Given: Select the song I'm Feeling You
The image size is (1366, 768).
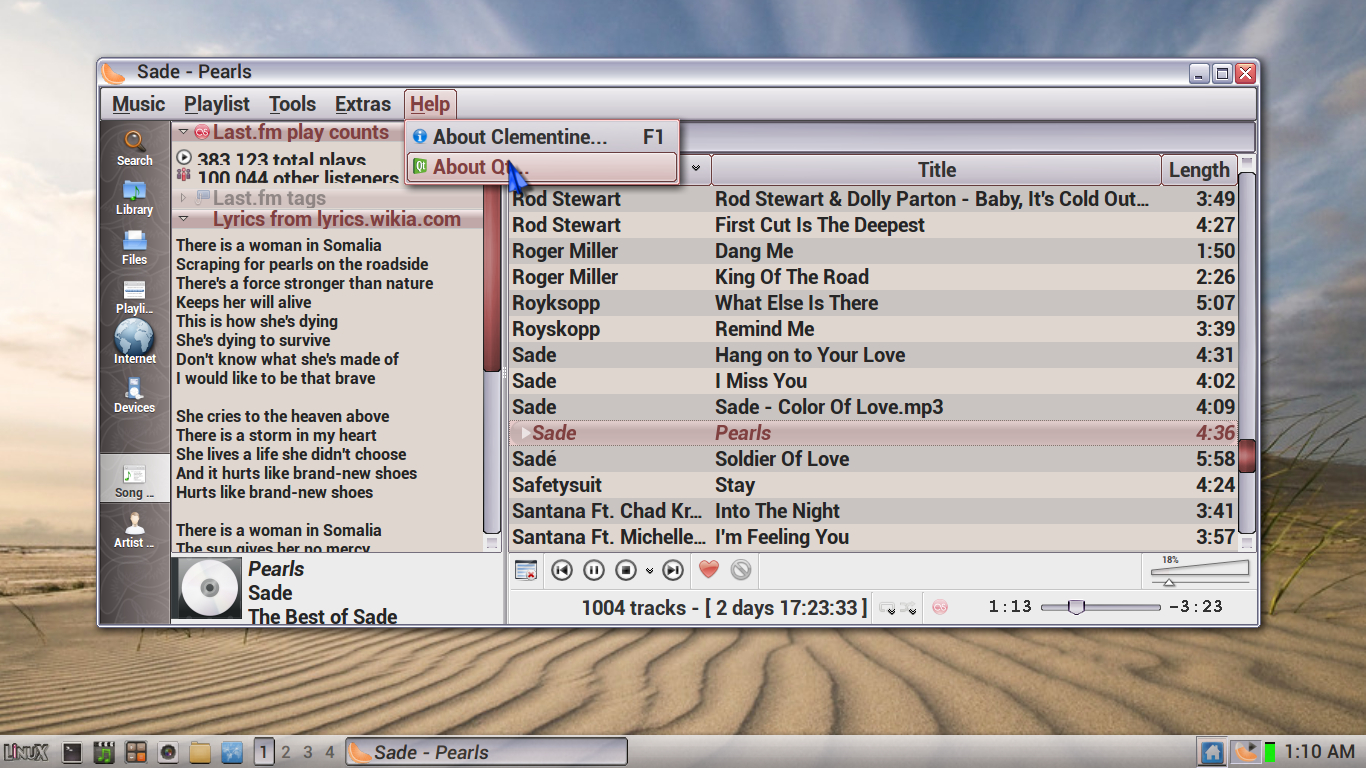Looking at the screenshot, I should tap(873, 537).
